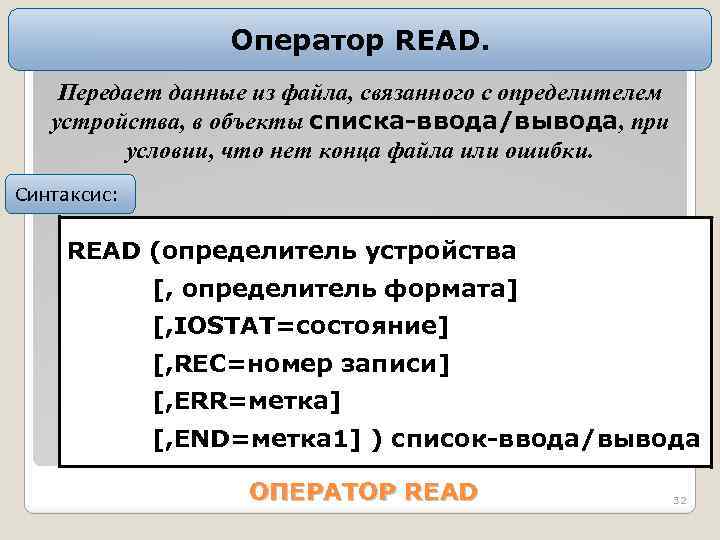The width and height of the screenshot is (720, 540).
Task: Select the line 'READ (определитель устройства'
Action: pyautogui.click(x=292, y=252)
